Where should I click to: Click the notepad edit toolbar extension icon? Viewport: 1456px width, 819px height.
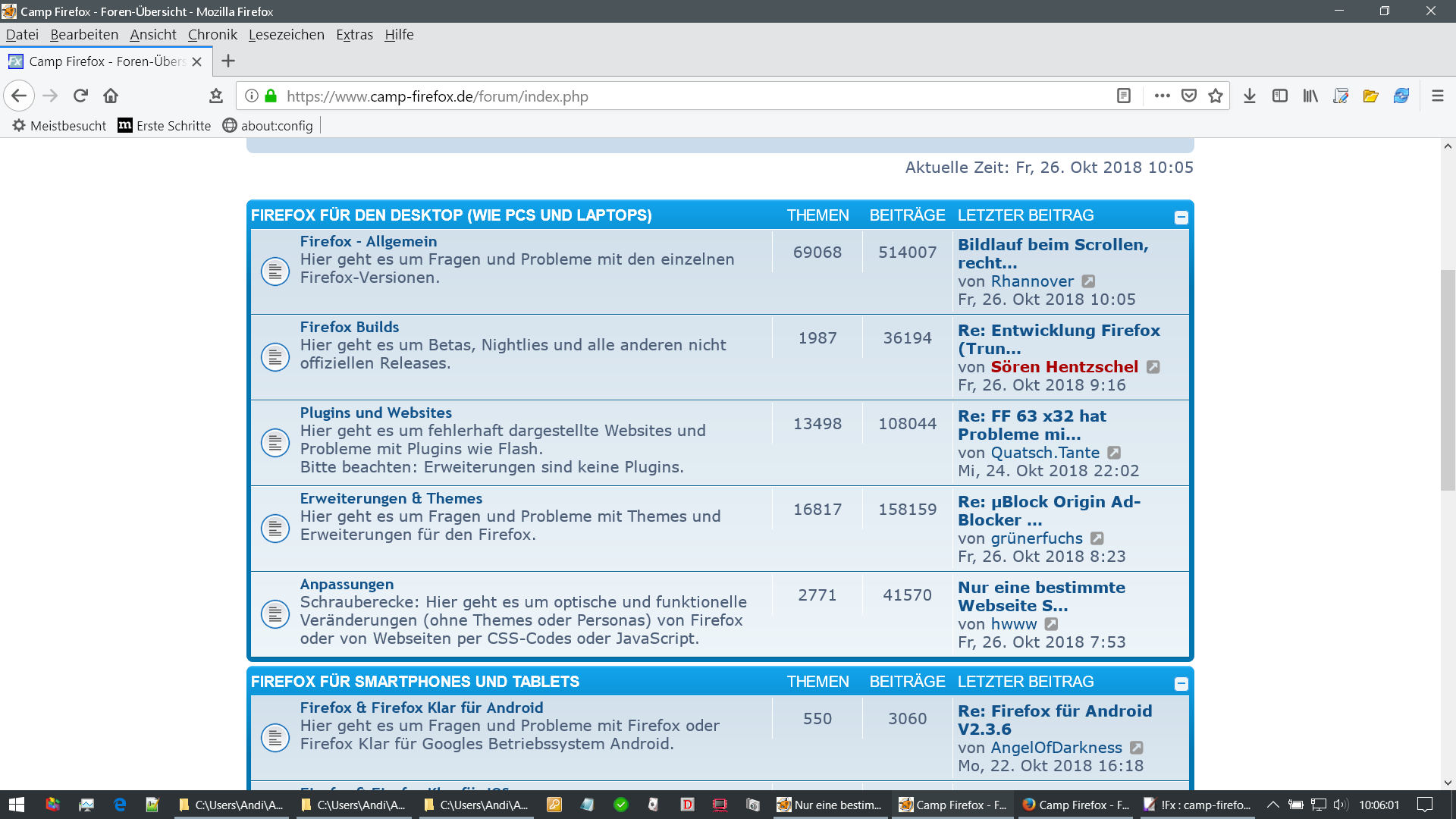pyautogui.click(x=1341, y=96)
